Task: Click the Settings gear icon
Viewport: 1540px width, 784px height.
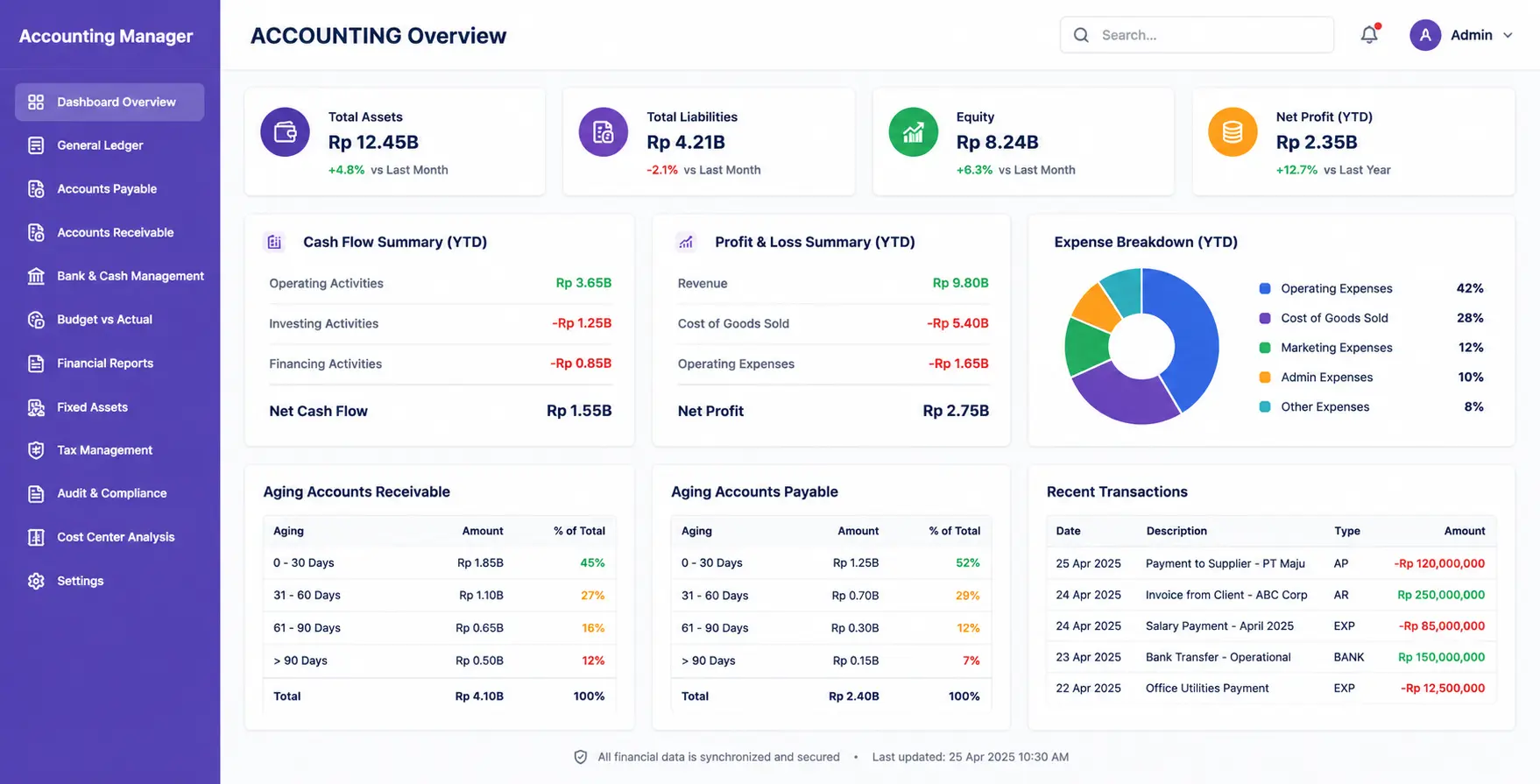Action: (x=36, y=581)
